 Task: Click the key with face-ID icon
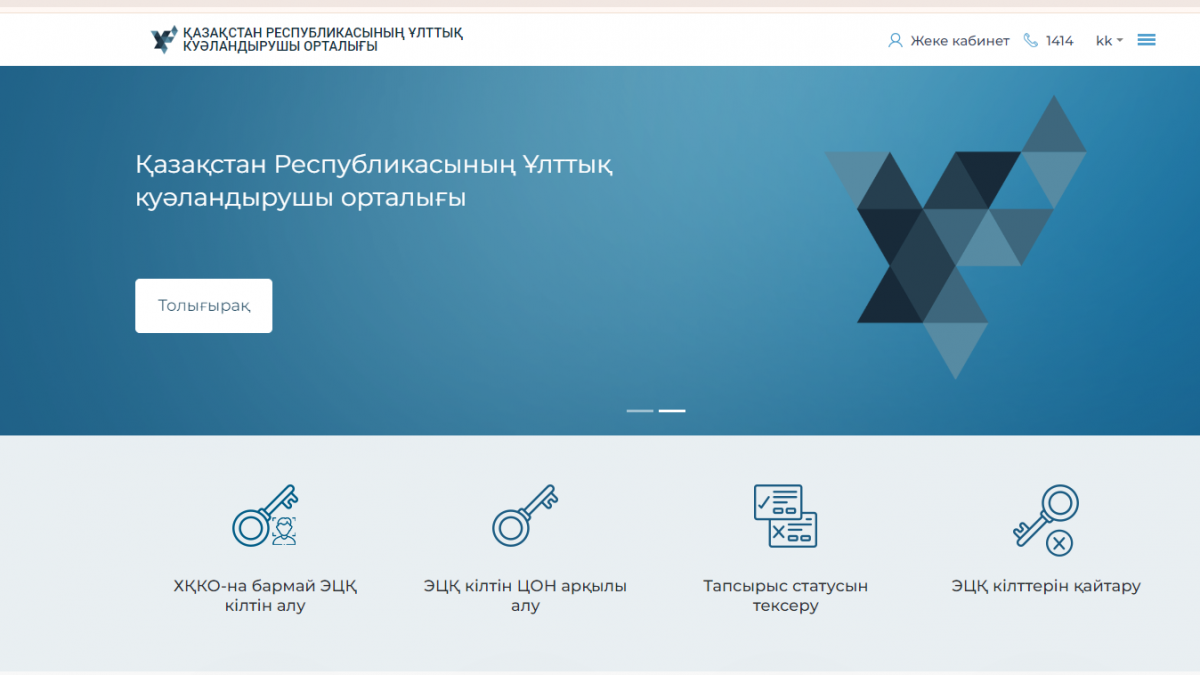coord(265,516)
